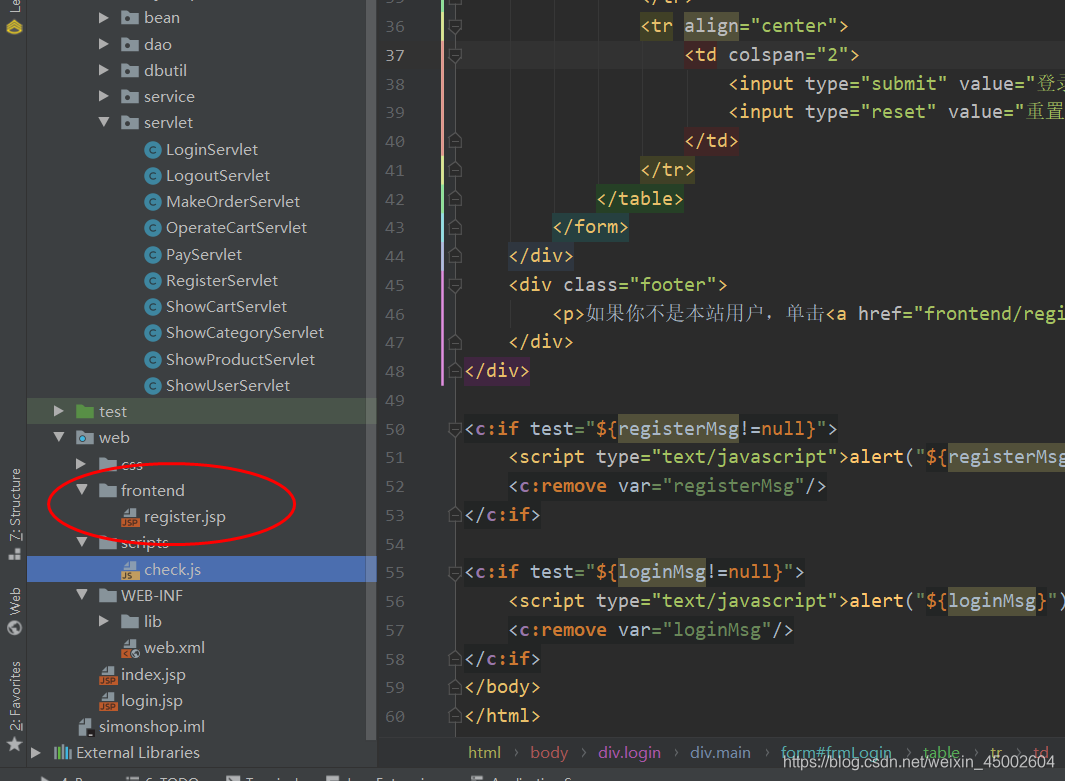This screenshot has width=1065, height=781.
Task: Toggle fold marker at line 53
Action: (x=455, y=515)
